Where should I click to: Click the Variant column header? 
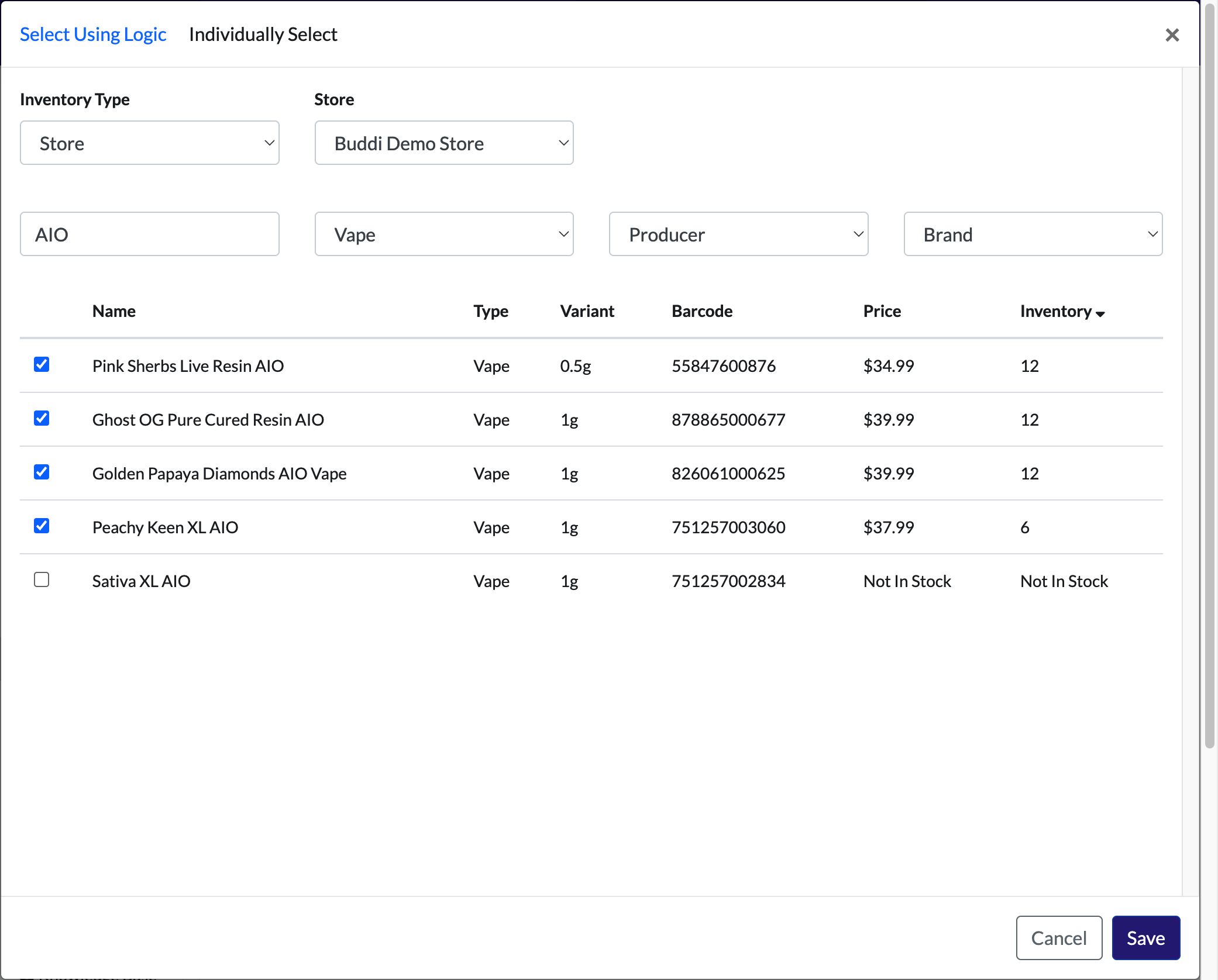[587, 311]
